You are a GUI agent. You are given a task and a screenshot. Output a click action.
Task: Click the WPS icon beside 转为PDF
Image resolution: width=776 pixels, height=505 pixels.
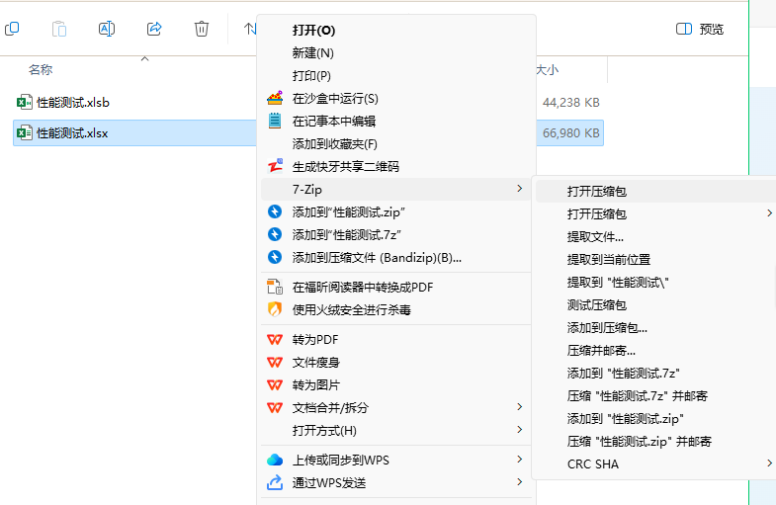point(275,340)
